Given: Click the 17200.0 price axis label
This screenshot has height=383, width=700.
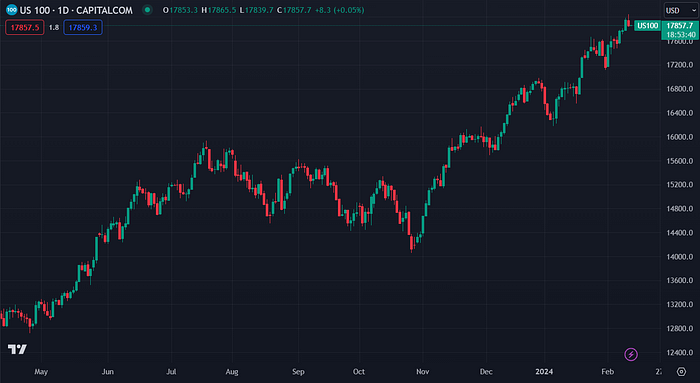Looking at the screenshot, I should [680, 65].
